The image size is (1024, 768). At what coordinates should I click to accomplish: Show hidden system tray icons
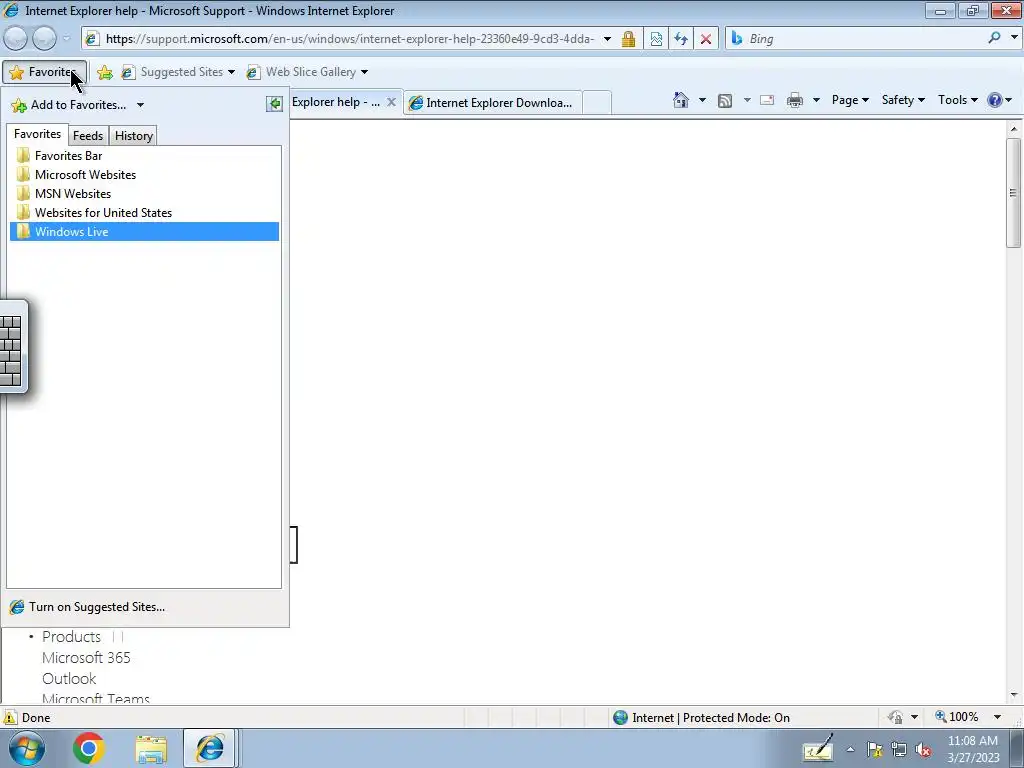pyautogui.click(x=850, y=749)
